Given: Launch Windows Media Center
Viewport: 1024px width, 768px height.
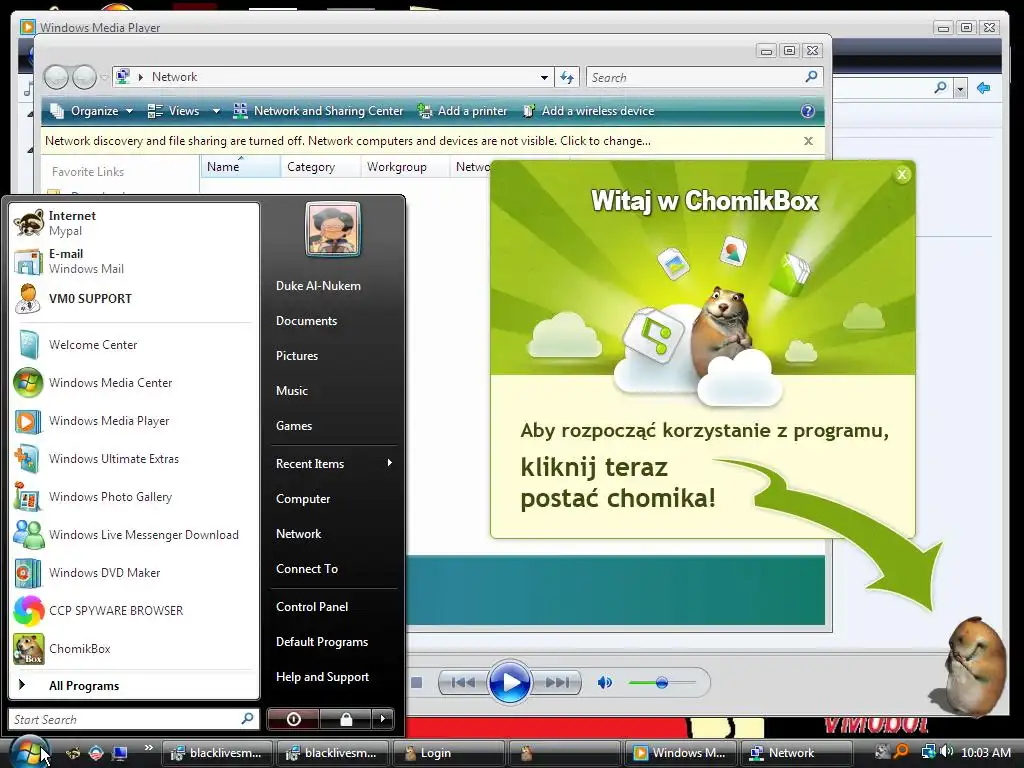Looking at the screenshot, I should coord(133,383).
